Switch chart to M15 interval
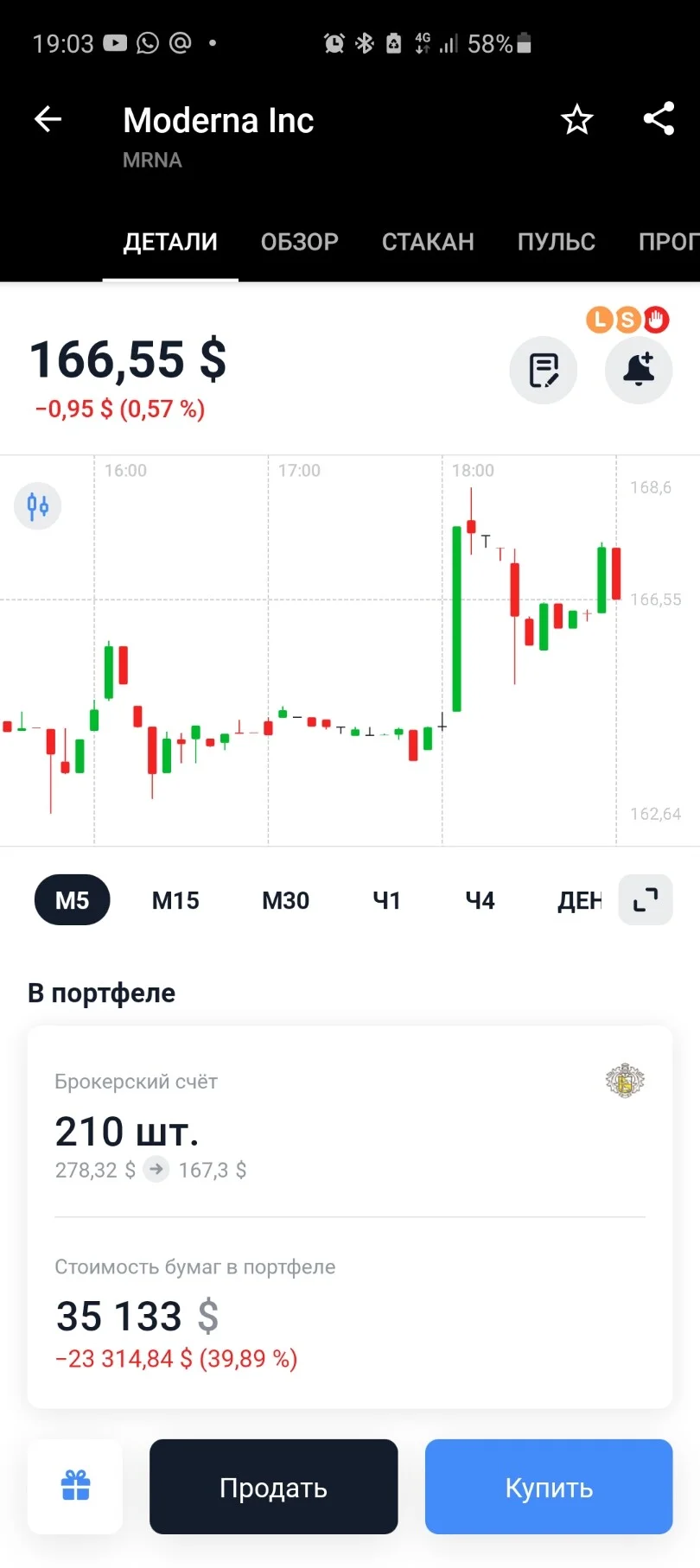Screen dimensions: 700x1568 [x=175, y=900]
